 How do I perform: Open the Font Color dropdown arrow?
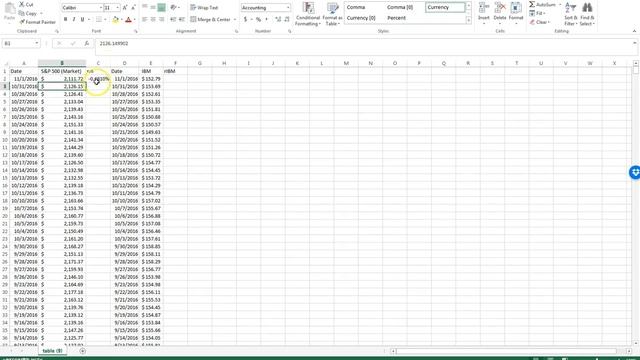134,19
